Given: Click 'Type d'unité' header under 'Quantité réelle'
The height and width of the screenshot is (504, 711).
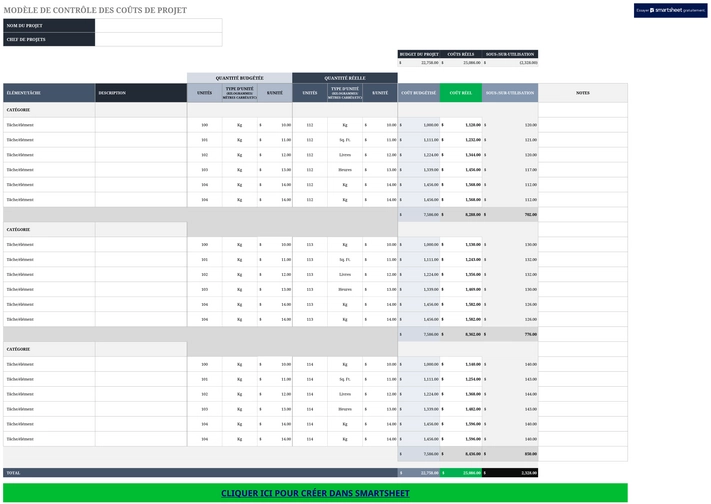Looking at the screenshot, I should [345, 93].
